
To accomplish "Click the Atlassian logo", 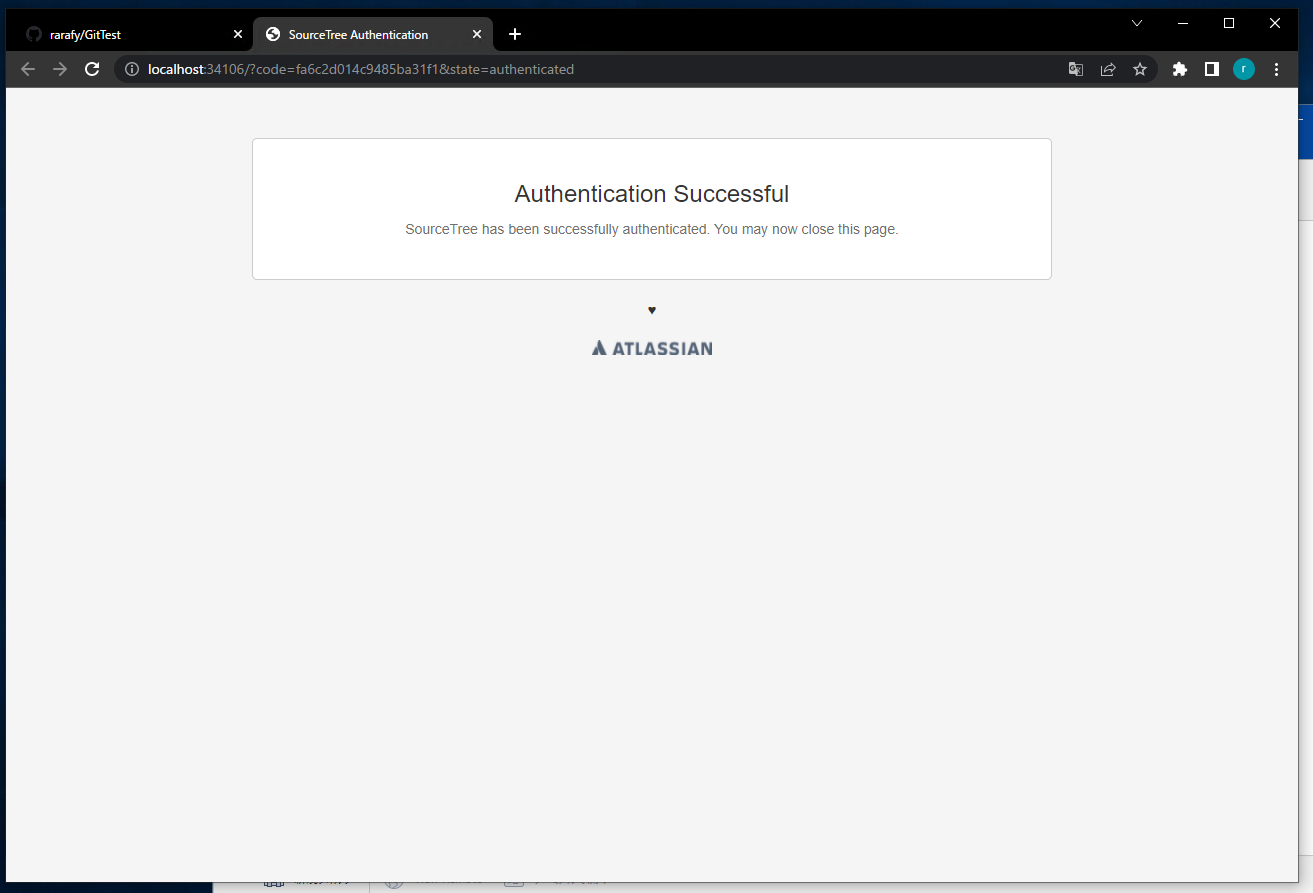I will (652, 348).
